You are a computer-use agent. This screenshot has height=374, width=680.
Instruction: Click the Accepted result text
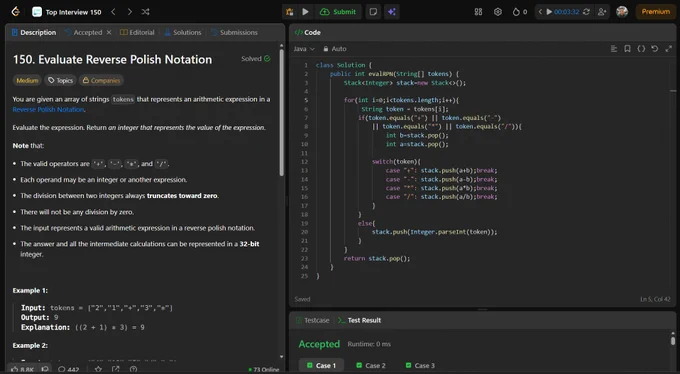point(319,344)
